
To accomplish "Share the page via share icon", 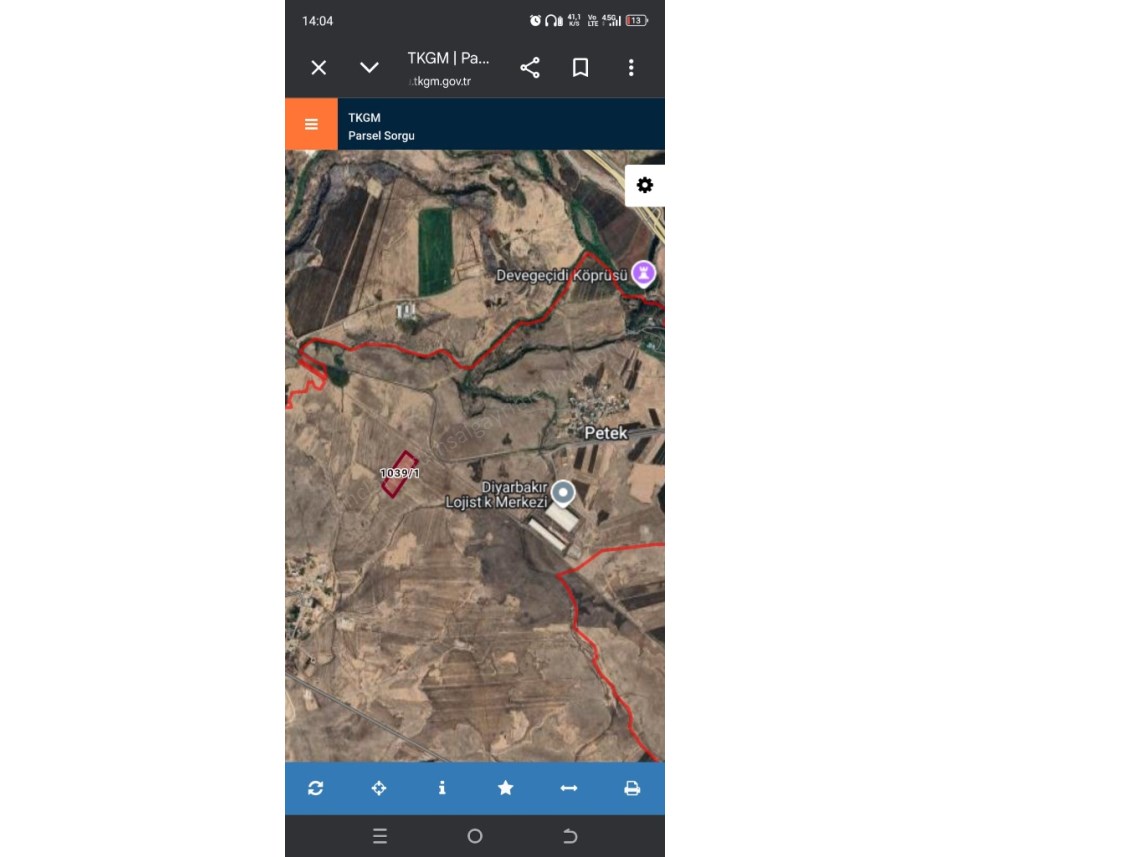I will tap(529, 68).
